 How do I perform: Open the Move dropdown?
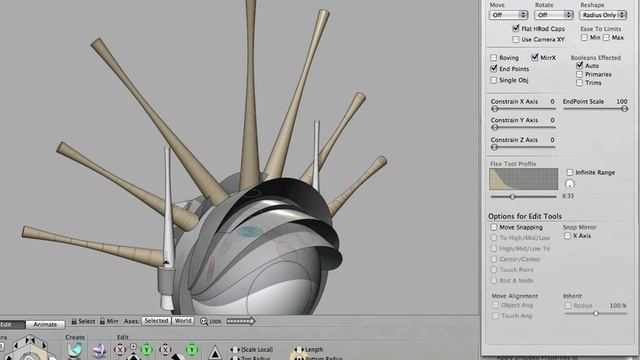[508, 15]
